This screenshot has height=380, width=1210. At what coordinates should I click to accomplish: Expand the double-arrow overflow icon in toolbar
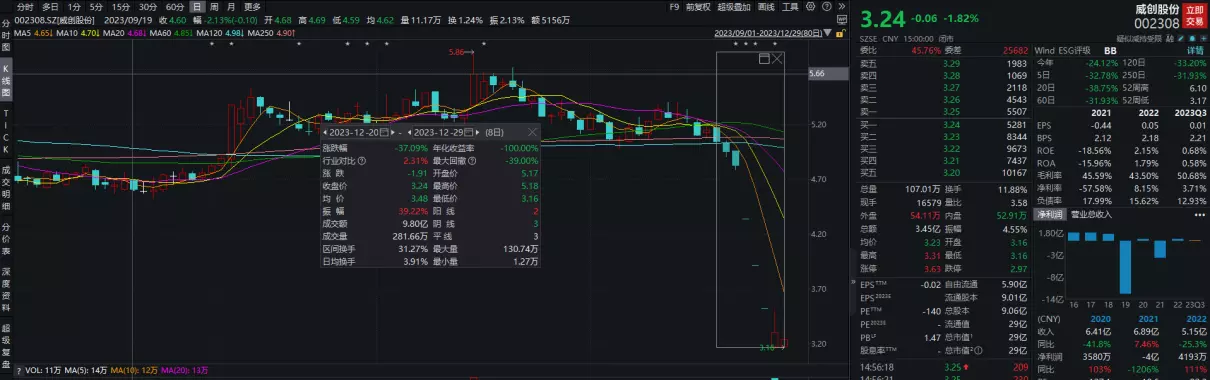[842, 6]
